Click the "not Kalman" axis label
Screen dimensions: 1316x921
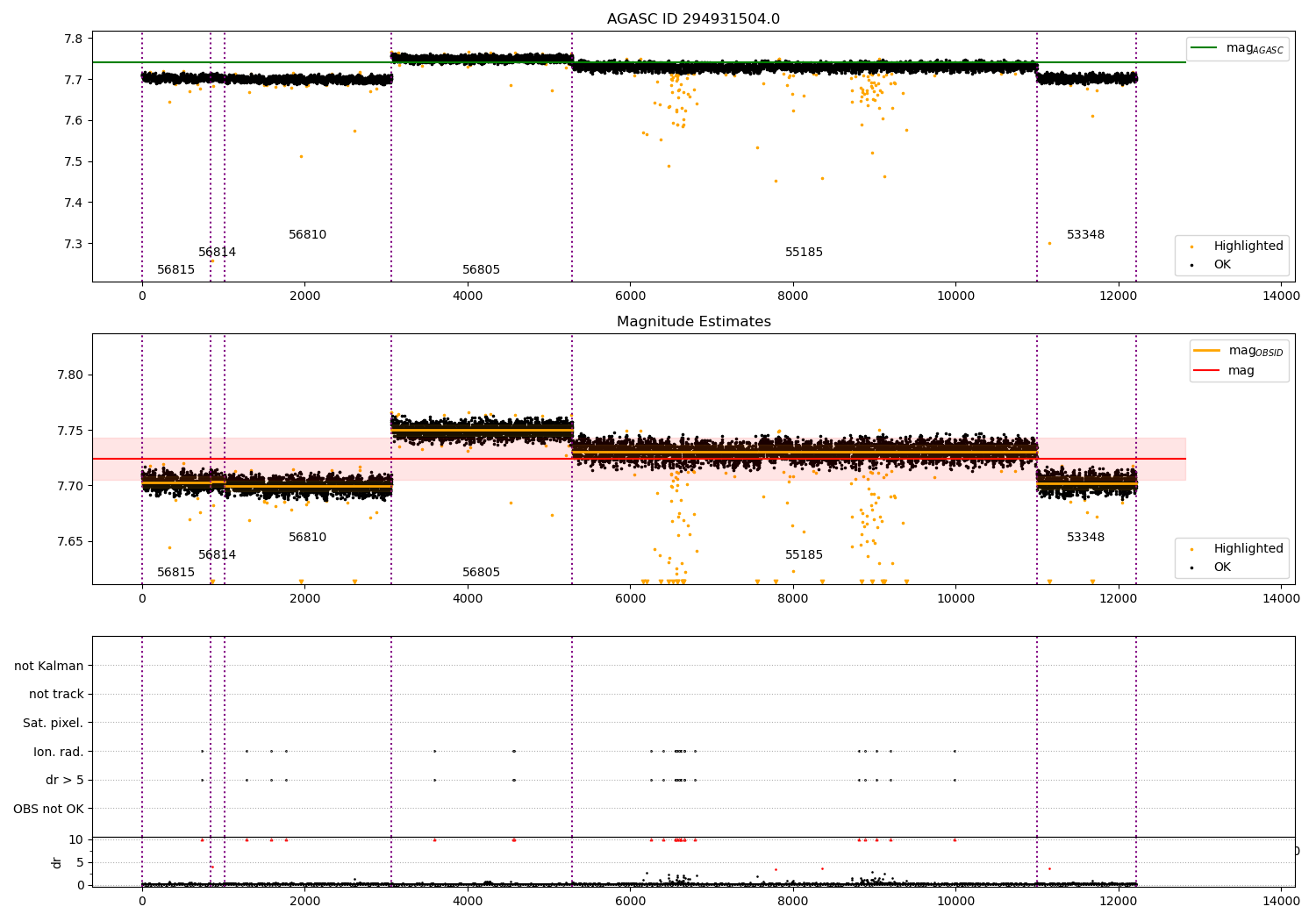(49, 667)
